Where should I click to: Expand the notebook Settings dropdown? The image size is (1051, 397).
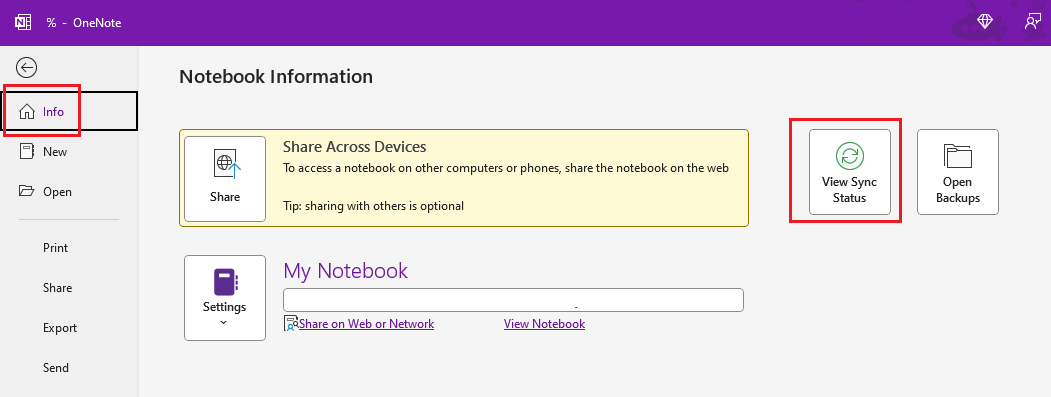[225, 298]
